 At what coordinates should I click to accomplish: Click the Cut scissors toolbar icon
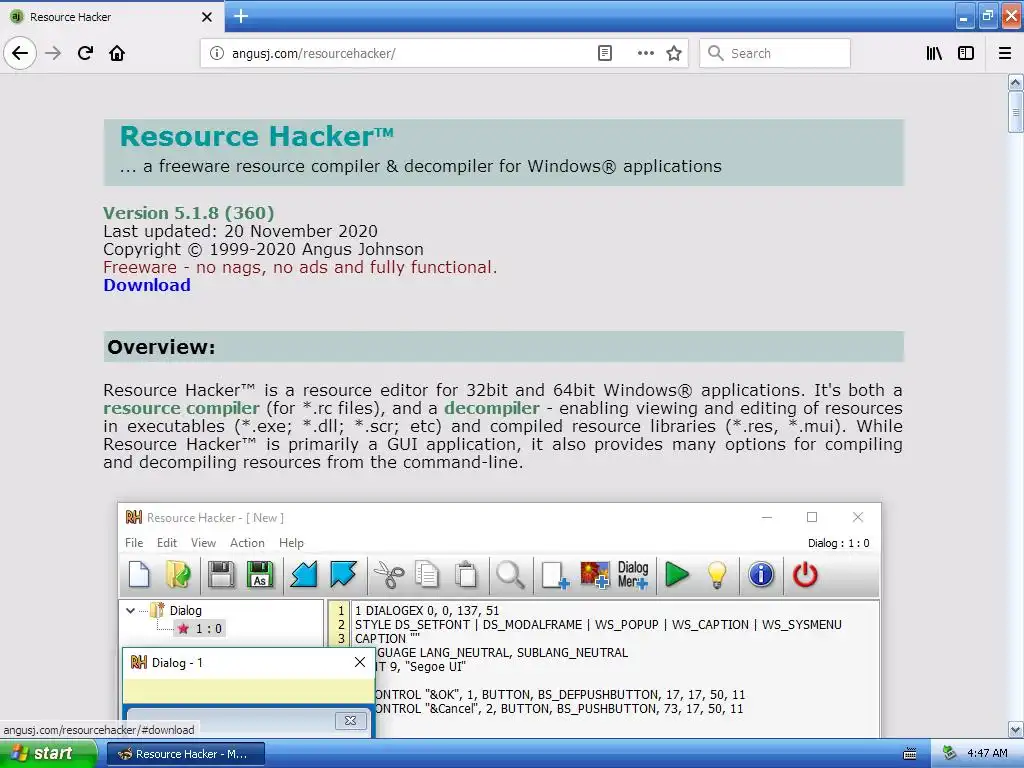click(x=389, y=576)
